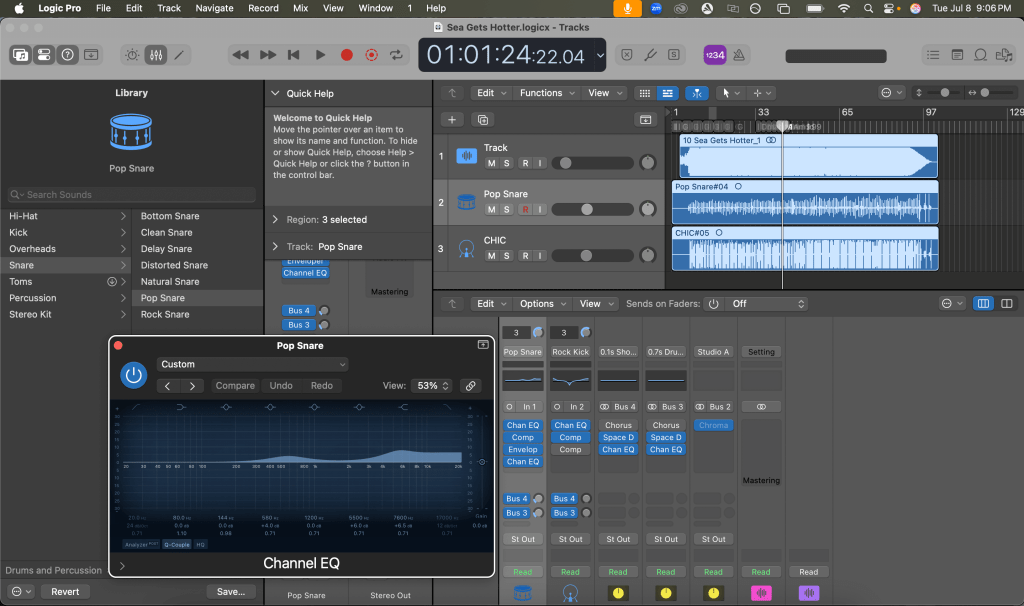Open the Tracks Functions dropdown menu
Screen dimensions: 1024x606
point(547,93)
